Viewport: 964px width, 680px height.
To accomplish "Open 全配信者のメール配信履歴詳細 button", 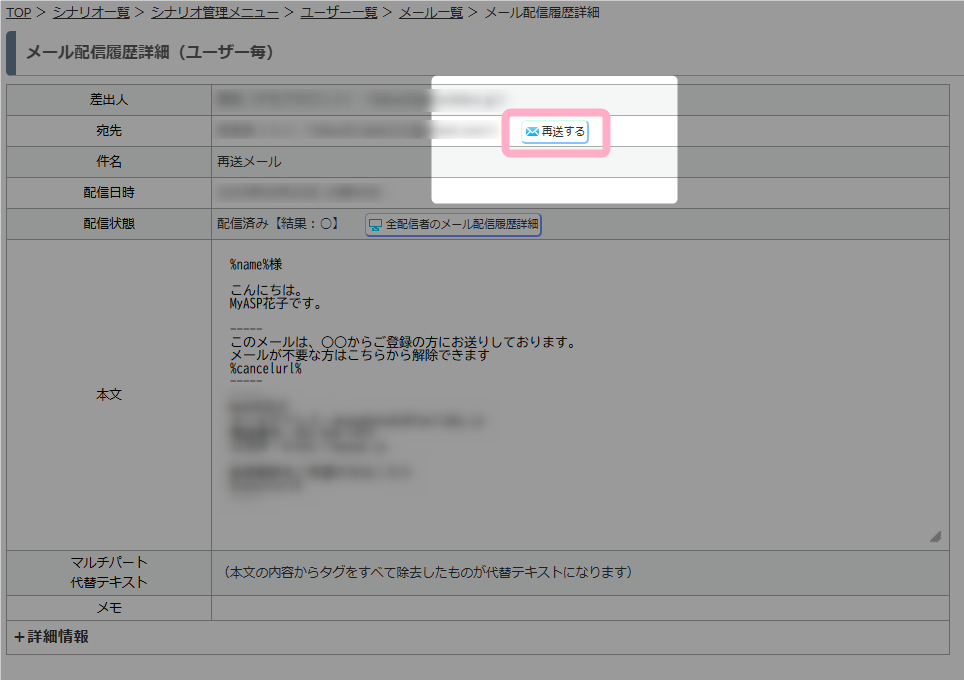I will coord(453,224).
